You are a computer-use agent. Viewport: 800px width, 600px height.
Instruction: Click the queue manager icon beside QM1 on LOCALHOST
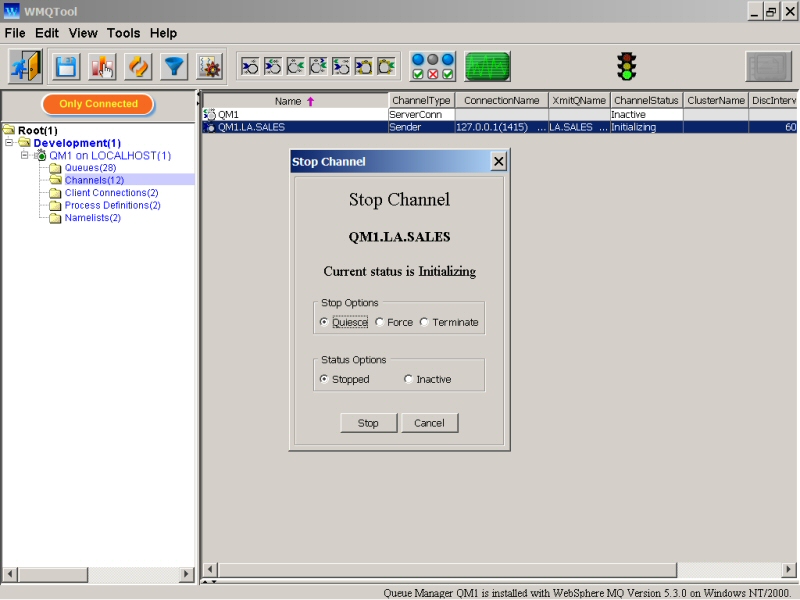40,155
